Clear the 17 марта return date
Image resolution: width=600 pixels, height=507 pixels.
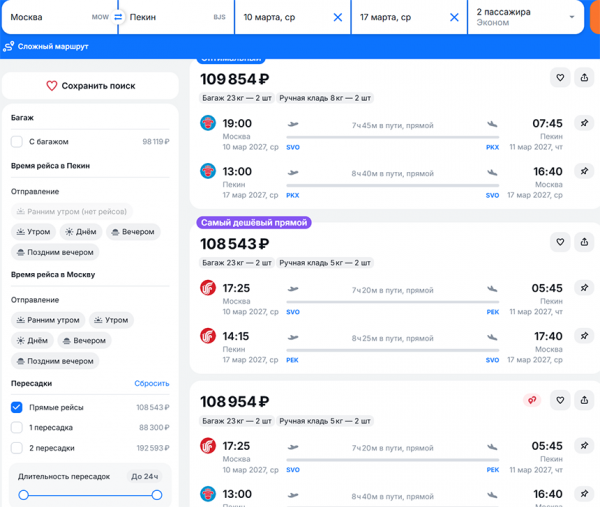pyautogui.click(x=454, y=17)
